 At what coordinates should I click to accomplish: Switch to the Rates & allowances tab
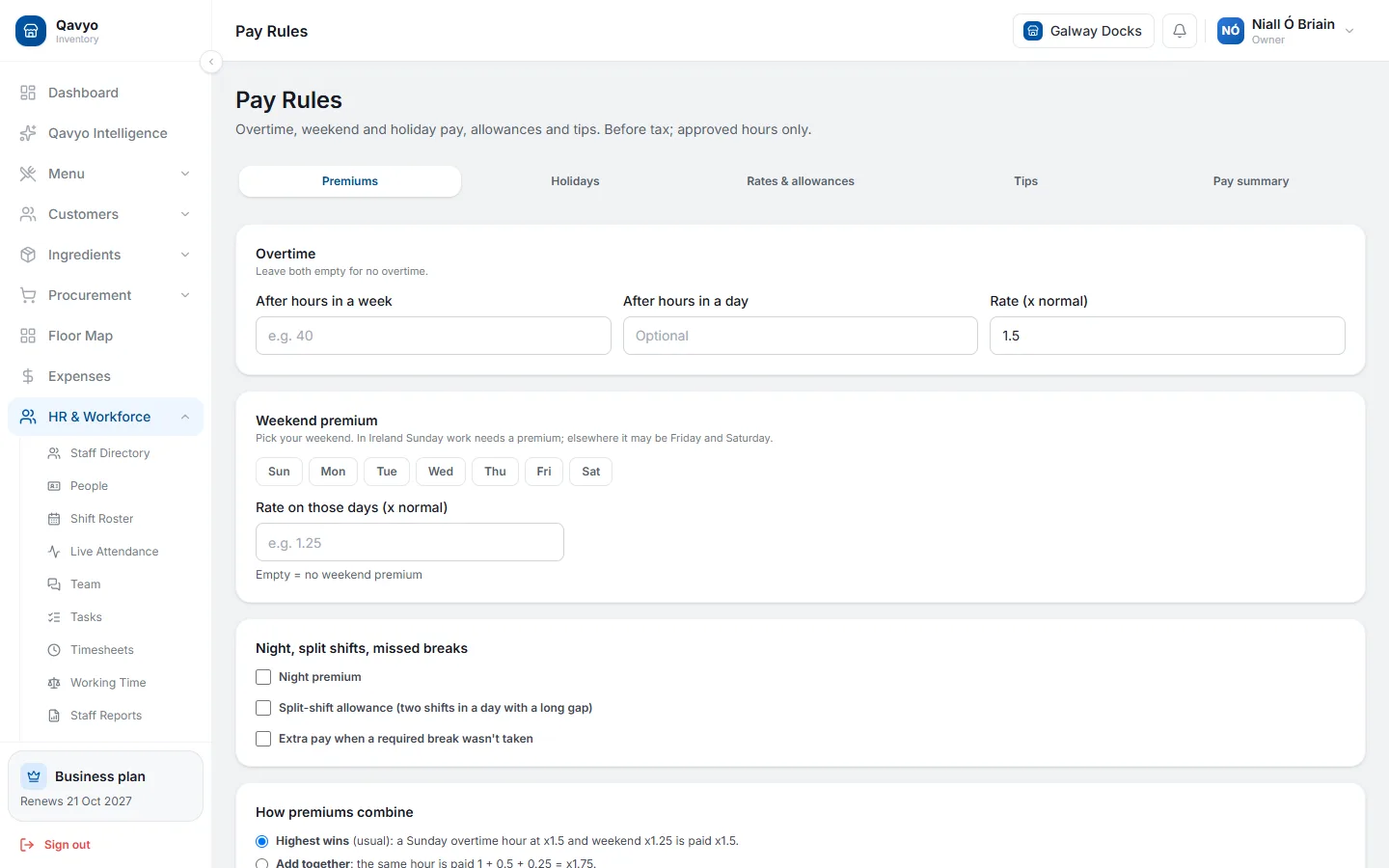pyautogui.click(x=801, y=181)
